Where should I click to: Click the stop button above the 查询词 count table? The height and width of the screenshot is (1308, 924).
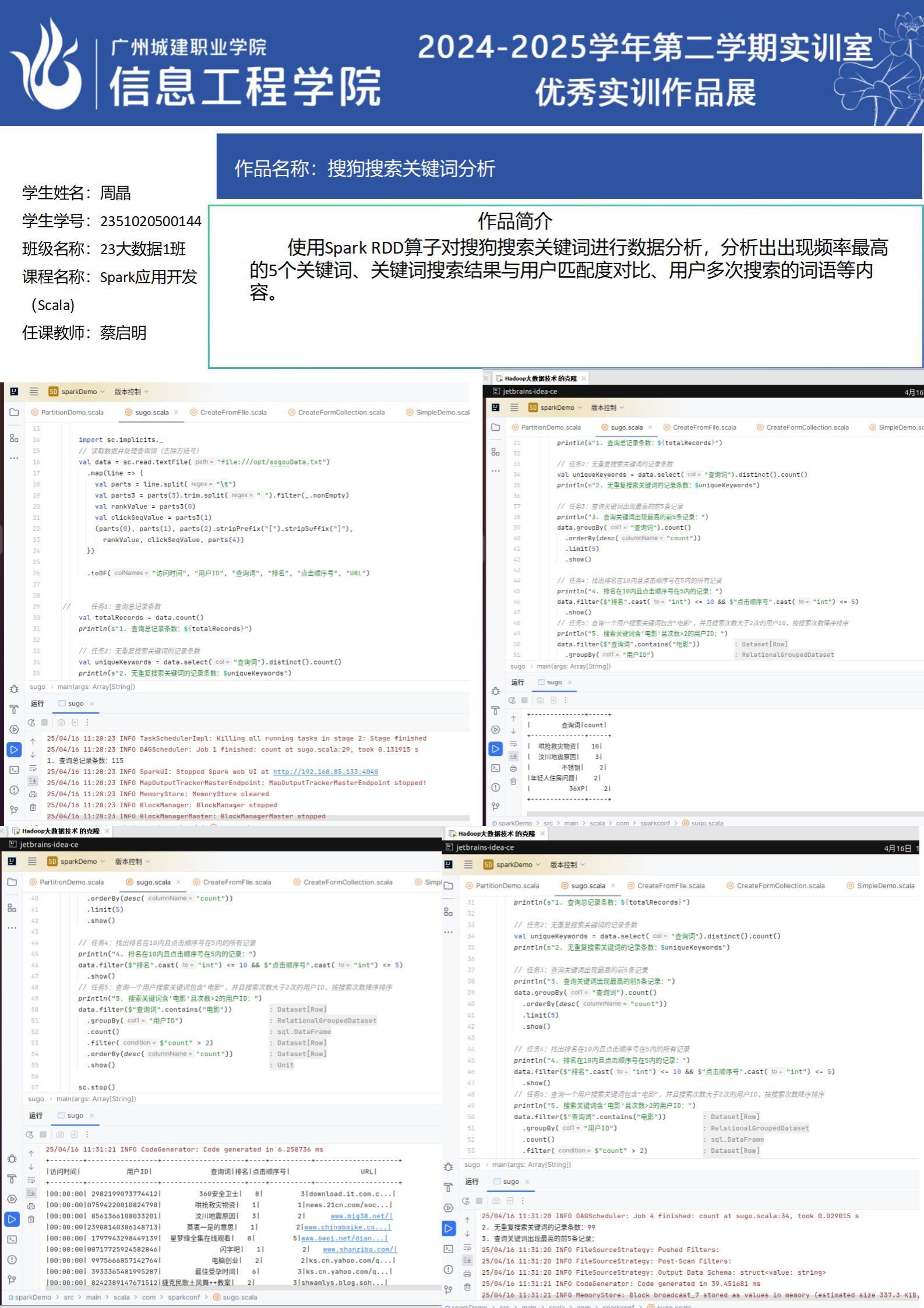(524, 700)
